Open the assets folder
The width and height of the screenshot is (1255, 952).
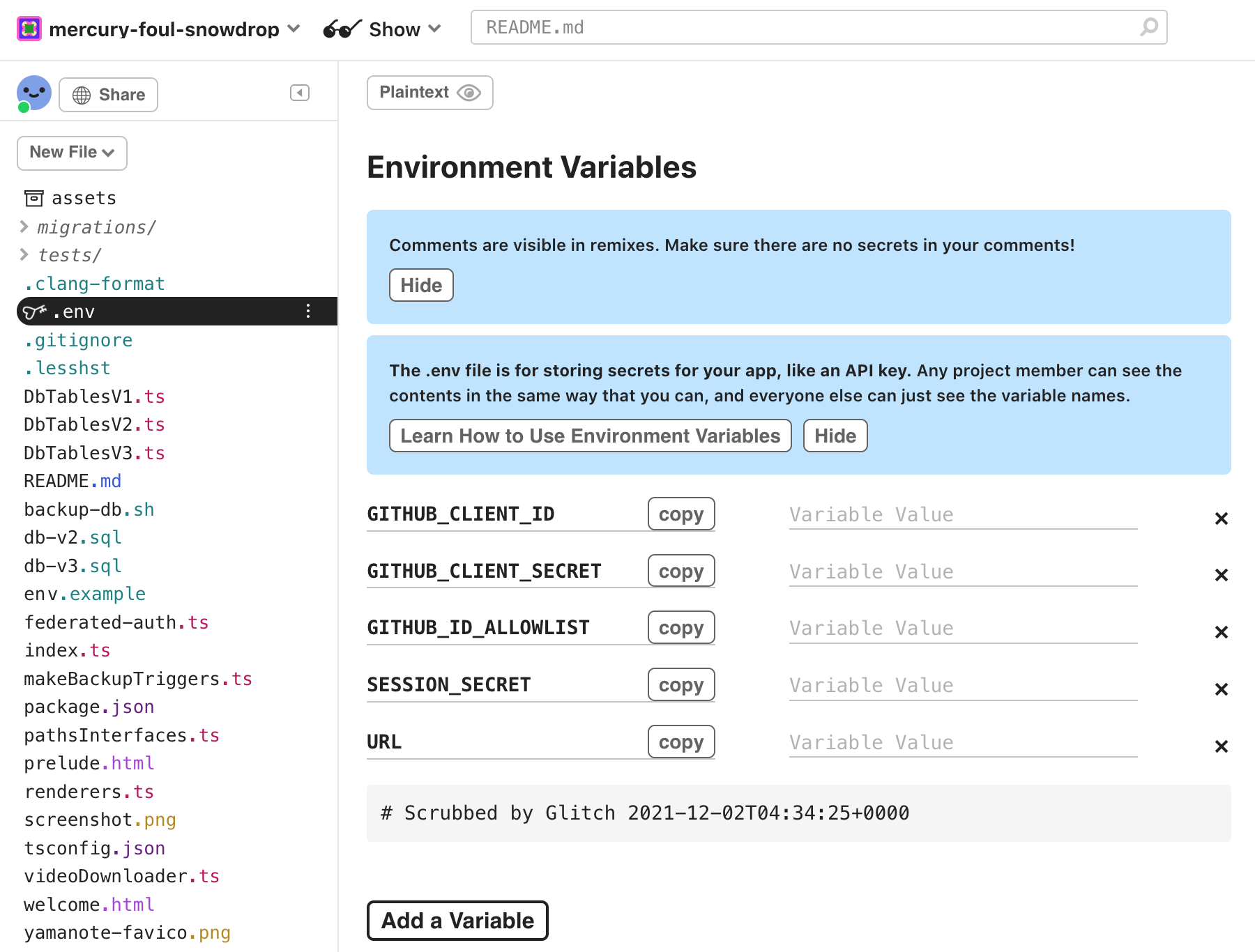pos(70,198)
